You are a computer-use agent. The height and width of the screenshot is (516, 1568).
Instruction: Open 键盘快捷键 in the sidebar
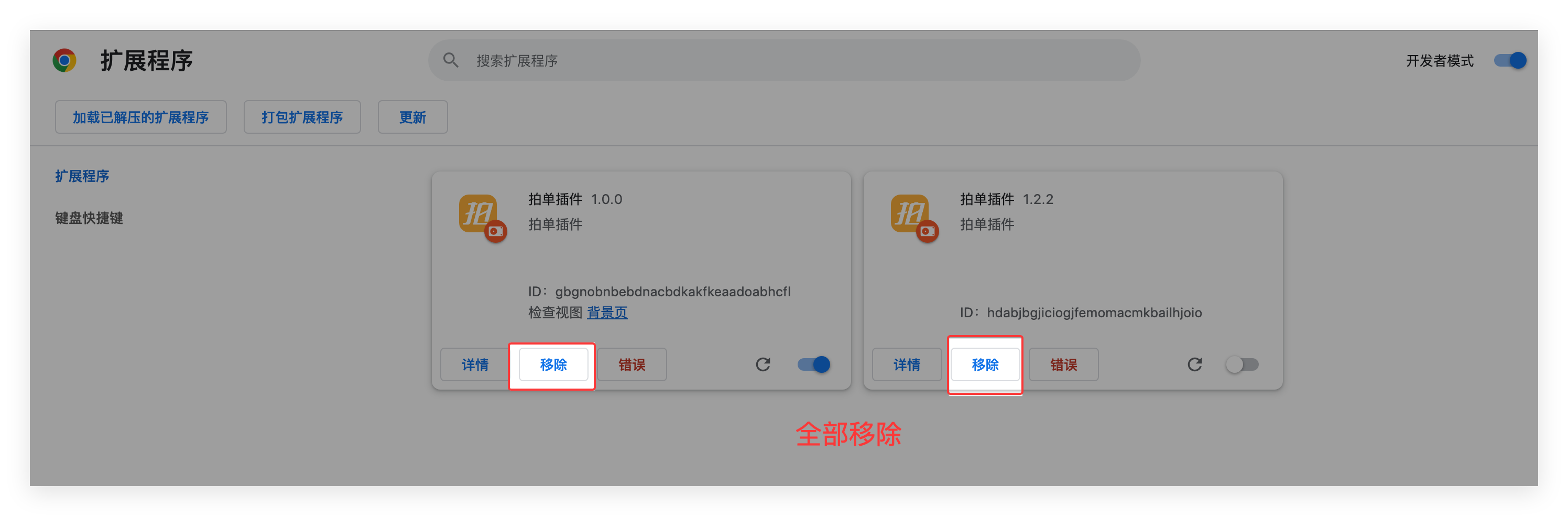click(x=89, y=218)
